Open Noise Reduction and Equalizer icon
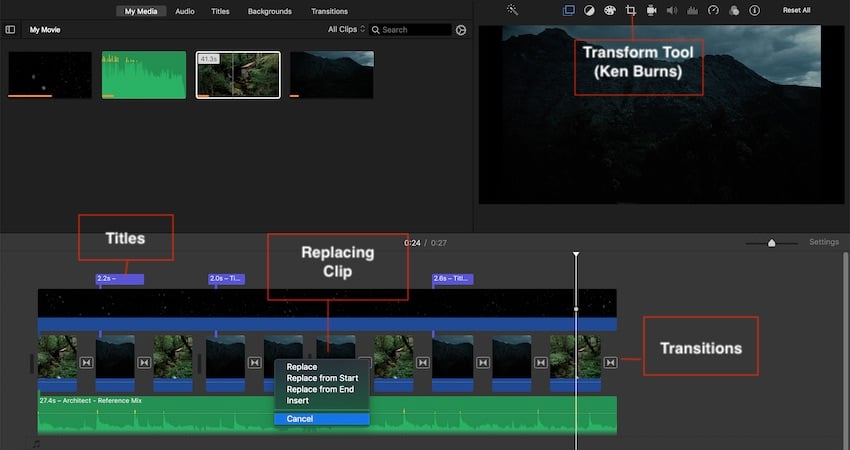 coord(692,10)
